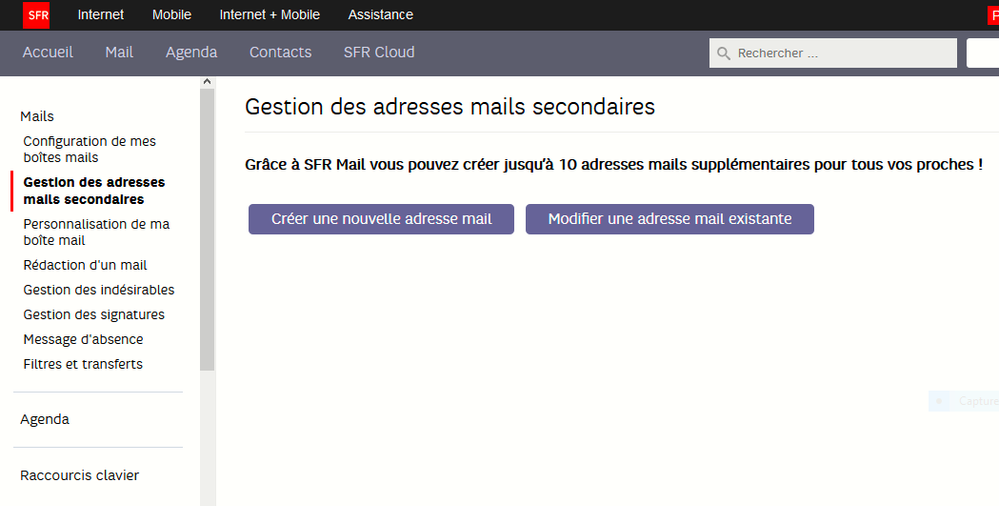This screenshot has height=506, width=999.
Task: Click the SFR logo icon
Action: [x=36, y=15]
